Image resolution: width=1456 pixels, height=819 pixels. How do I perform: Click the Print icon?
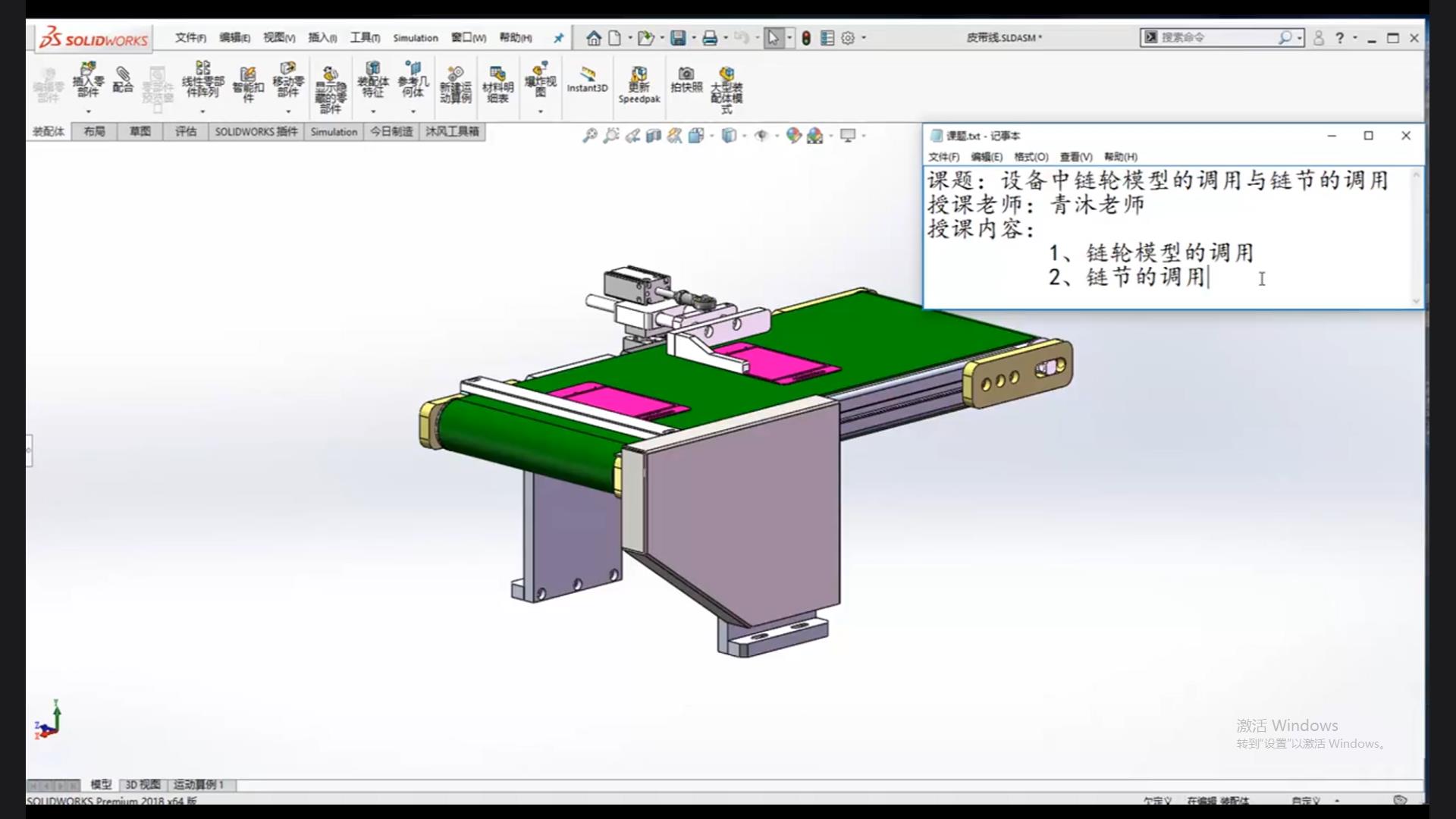pyautogui.click(x=710, y=38)
